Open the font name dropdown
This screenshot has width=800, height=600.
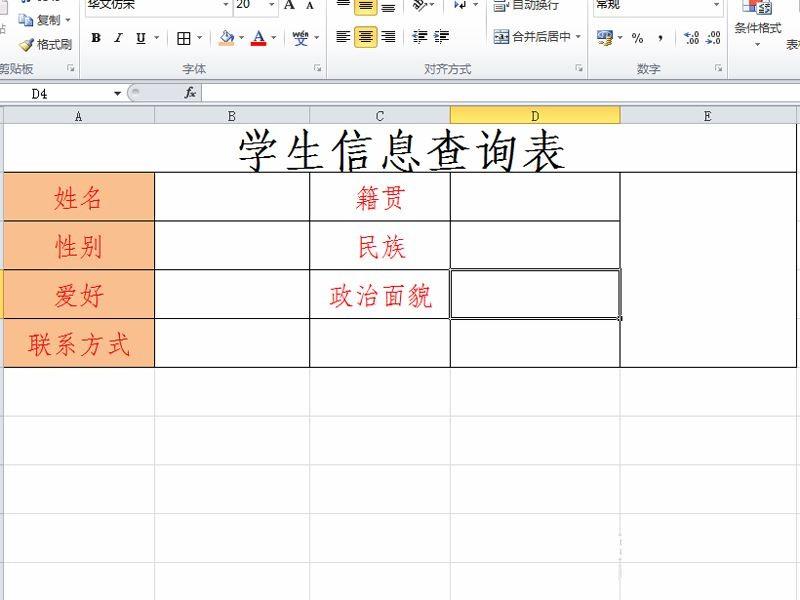coord(227,6)
